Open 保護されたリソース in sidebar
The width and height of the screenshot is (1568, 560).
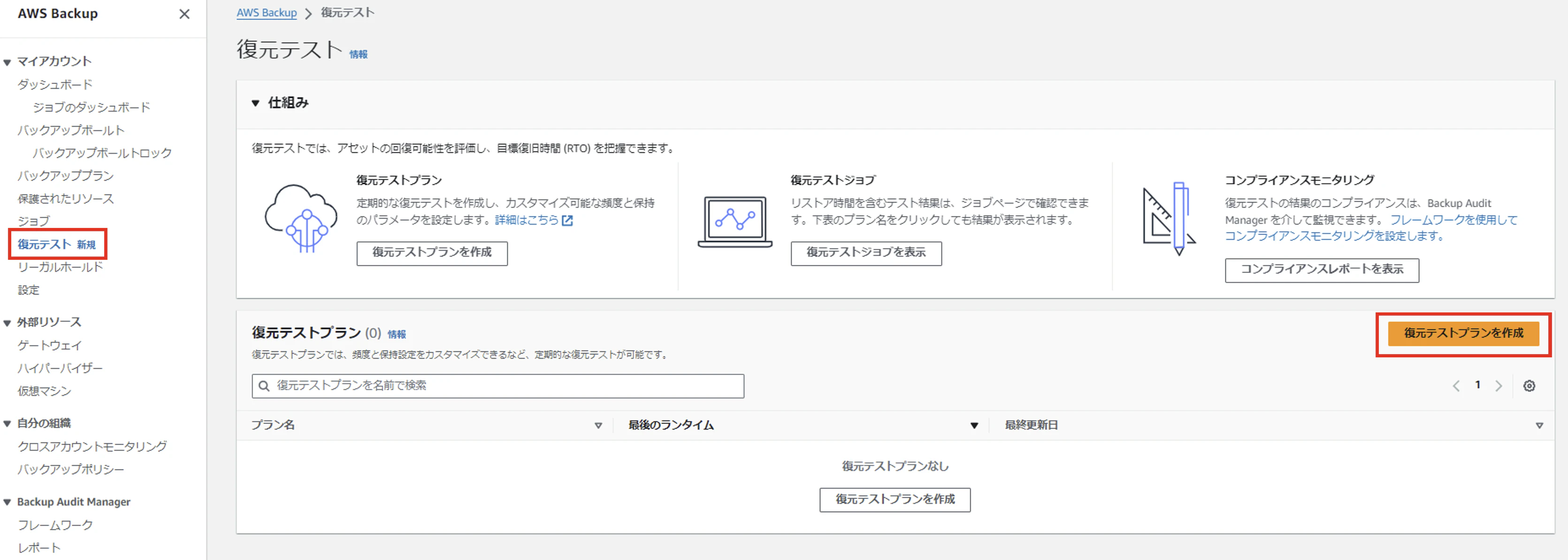pyautogui.click(x=65, y=199)
